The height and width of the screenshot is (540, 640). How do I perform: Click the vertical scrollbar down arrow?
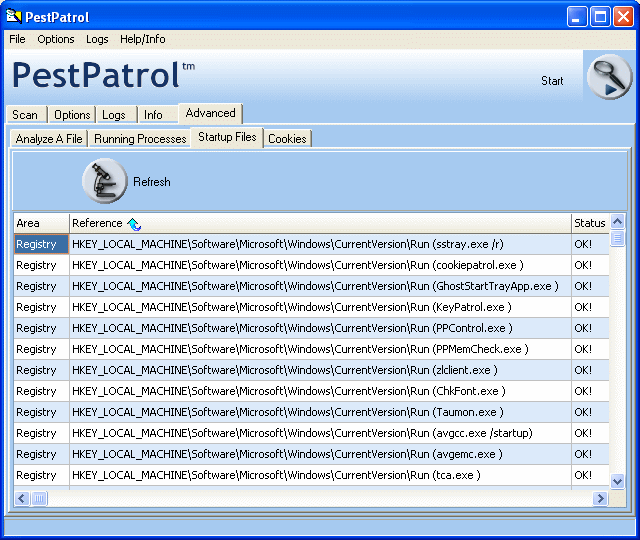pos(618,481)
